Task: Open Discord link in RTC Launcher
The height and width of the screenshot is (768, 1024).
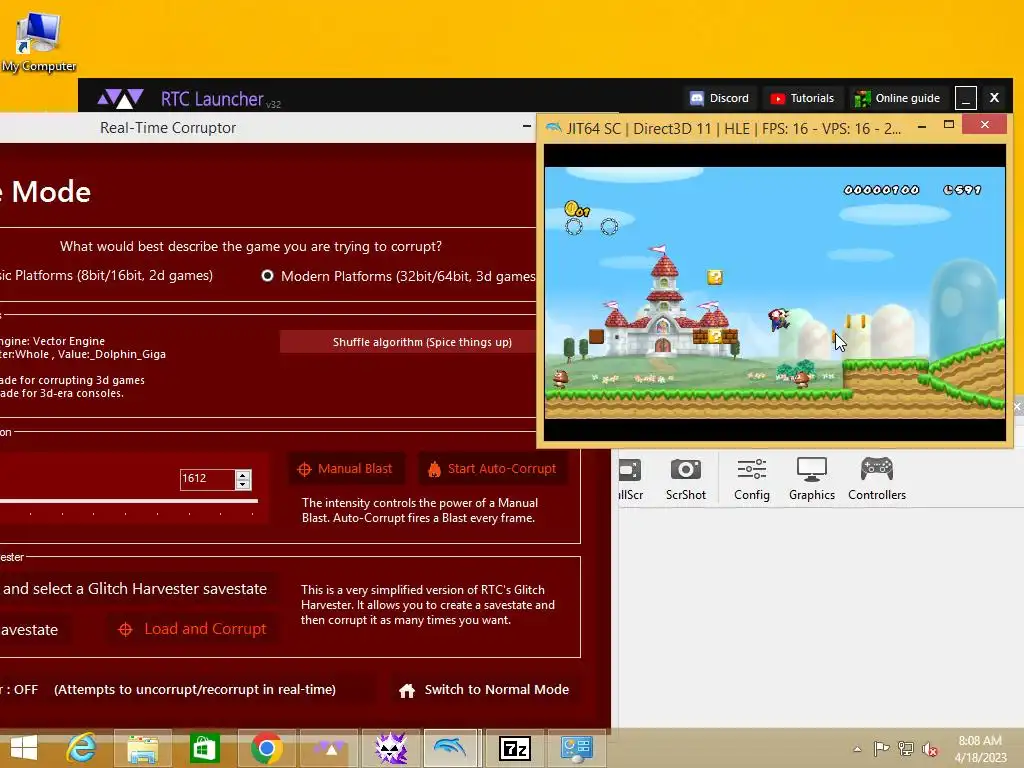Action: [719, 98]
